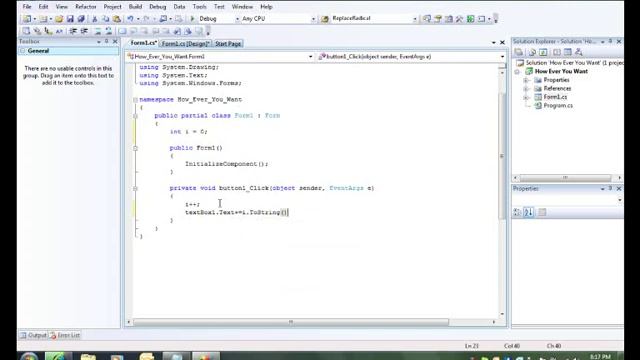
Task: Click the Solution Explorer horizontal scrollbar
Action: click(x=567, y=178)
